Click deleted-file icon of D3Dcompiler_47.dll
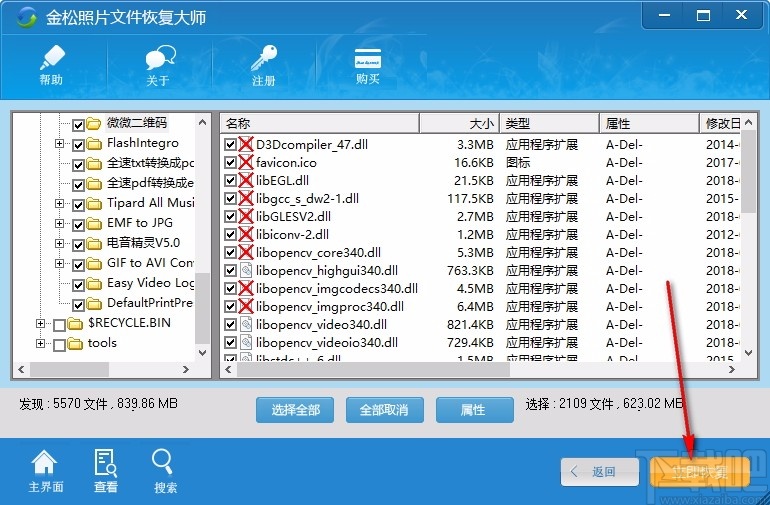 pos(246,144)
